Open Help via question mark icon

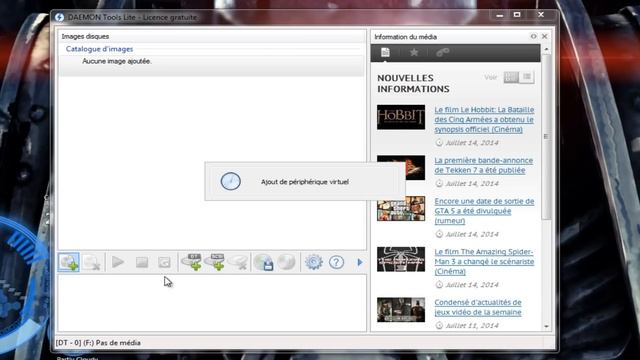pos(336,262)
